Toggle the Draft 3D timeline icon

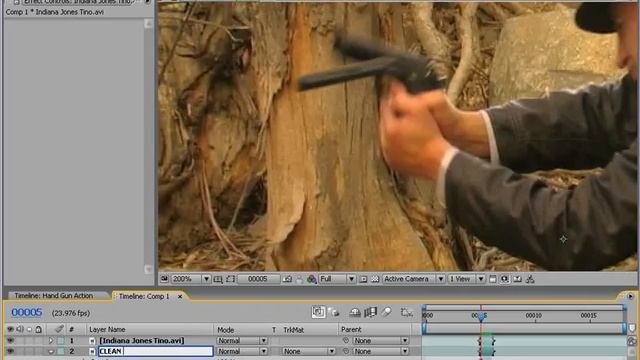pyautogui.click(x=333, y=313)
